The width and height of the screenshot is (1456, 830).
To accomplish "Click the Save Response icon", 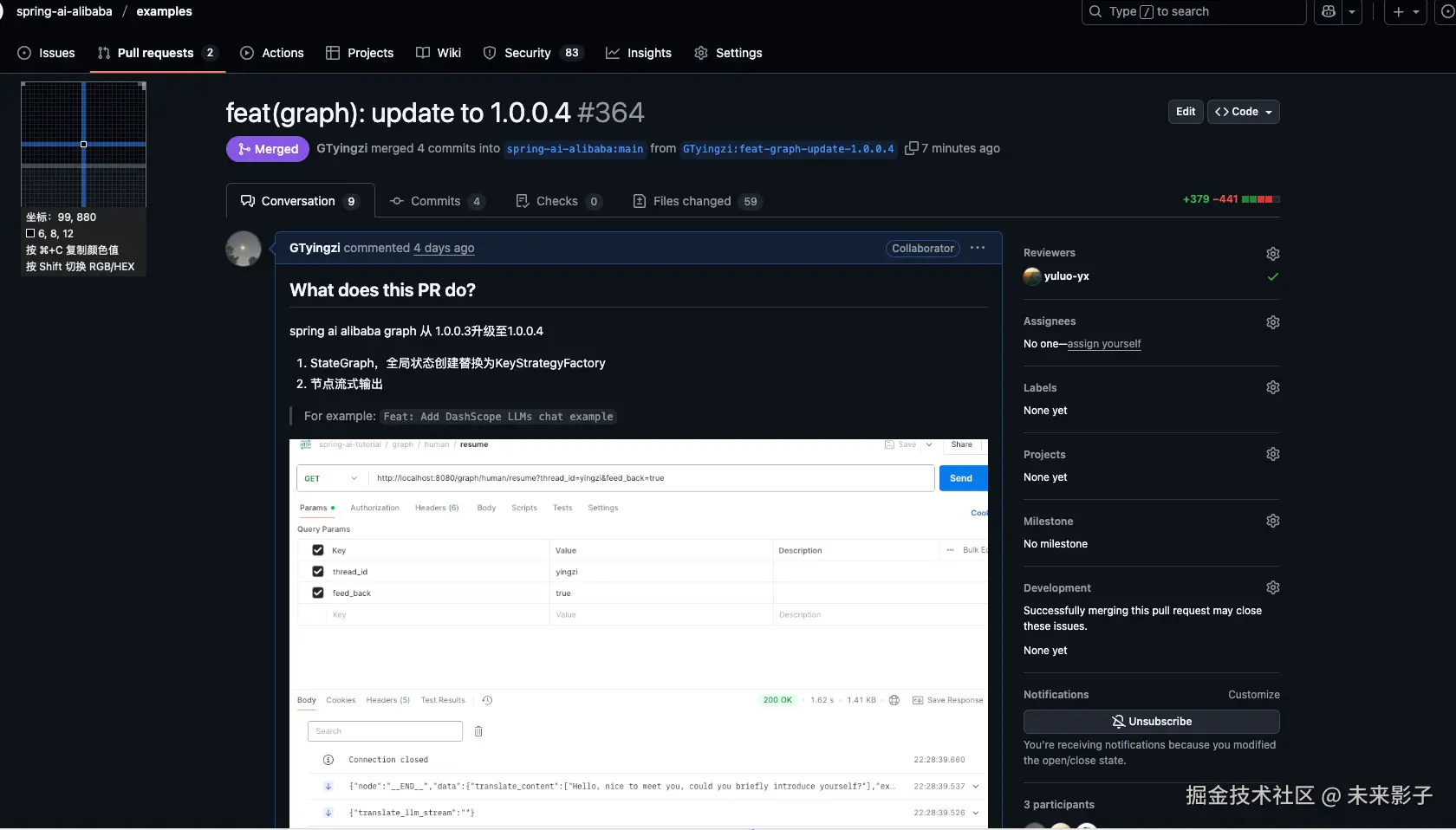I will [917, 700].
